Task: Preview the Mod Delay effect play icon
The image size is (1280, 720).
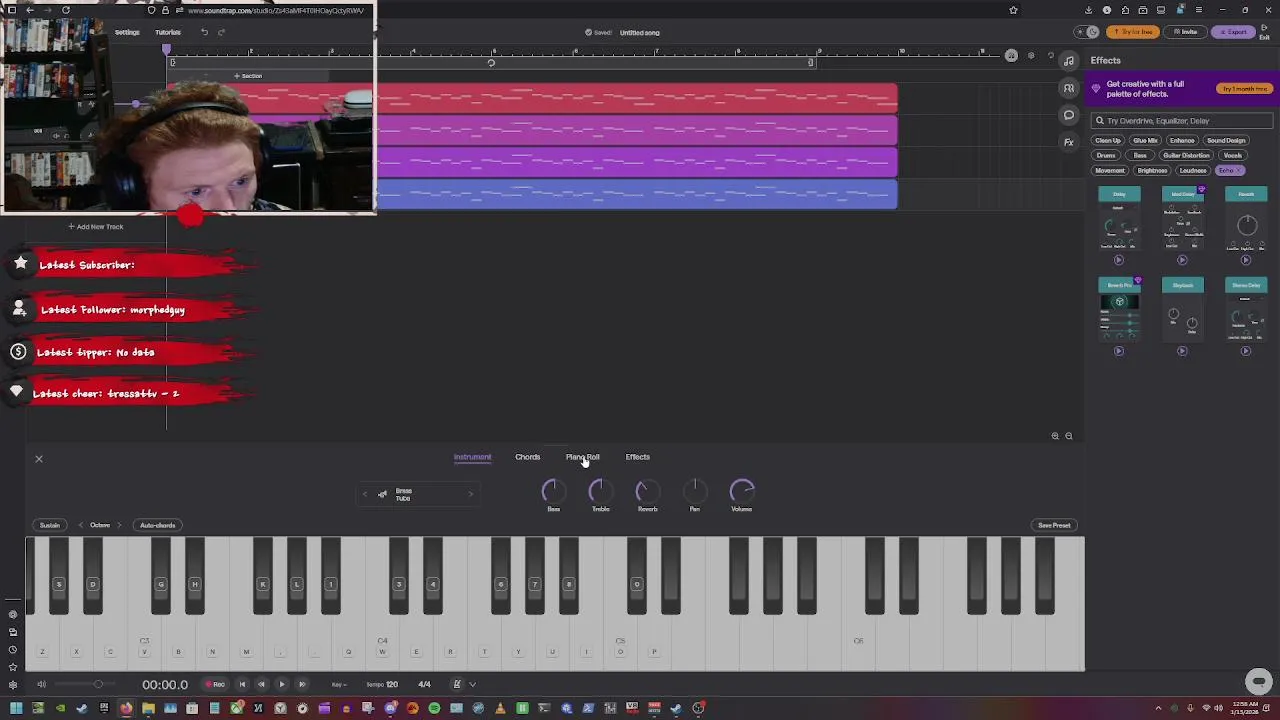Action: [1182, 260]
